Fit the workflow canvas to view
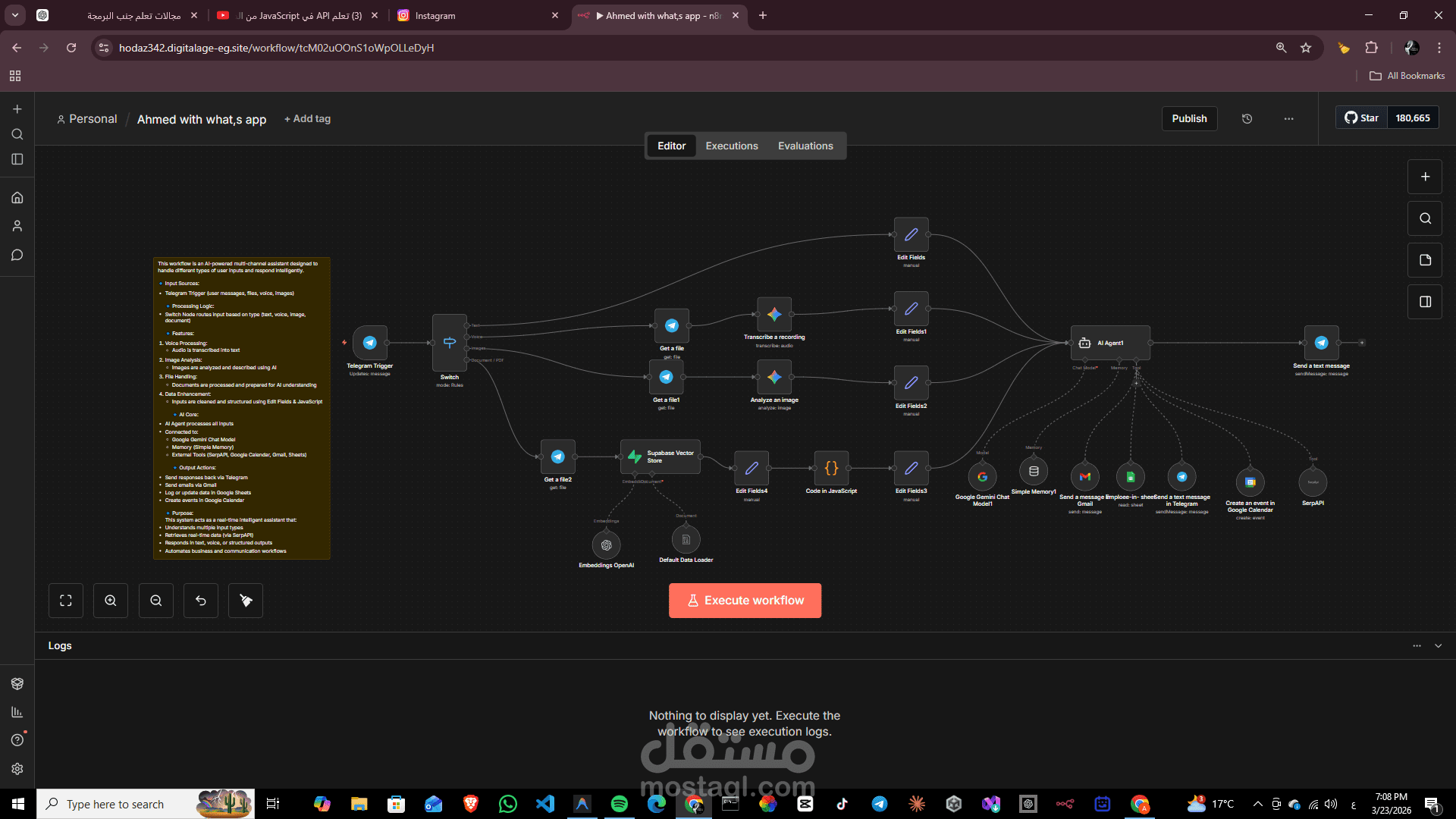The width and height of the screenshot is (1456, 819). click(x=66, y=601)
